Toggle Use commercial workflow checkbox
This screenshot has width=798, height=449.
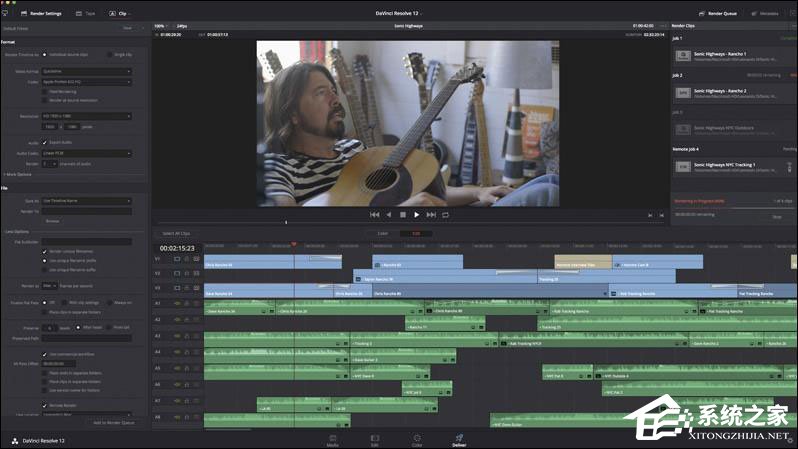coord(46,353)
